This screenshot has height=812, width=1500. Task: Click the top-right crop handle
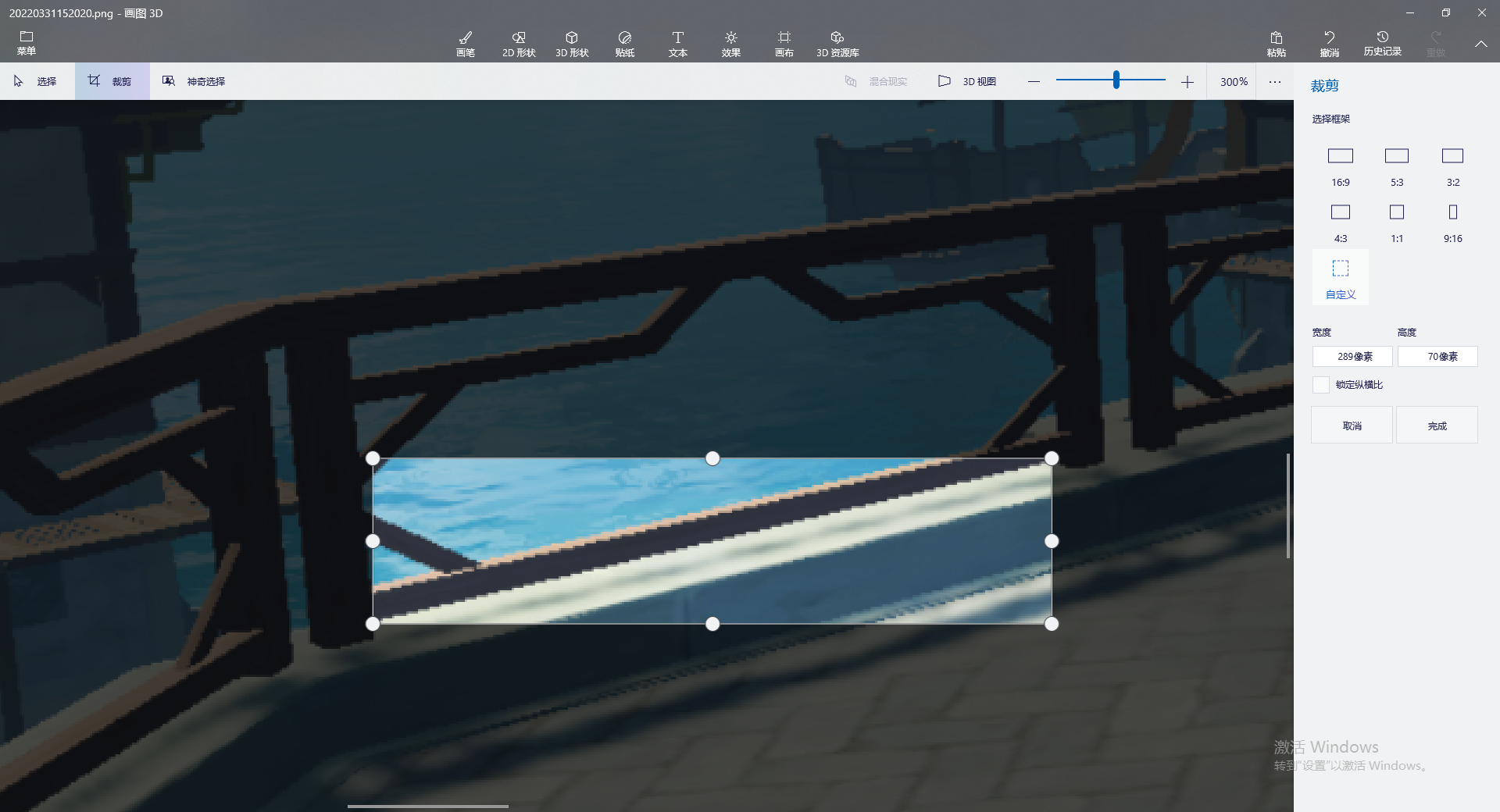[x=1052, y=458]
